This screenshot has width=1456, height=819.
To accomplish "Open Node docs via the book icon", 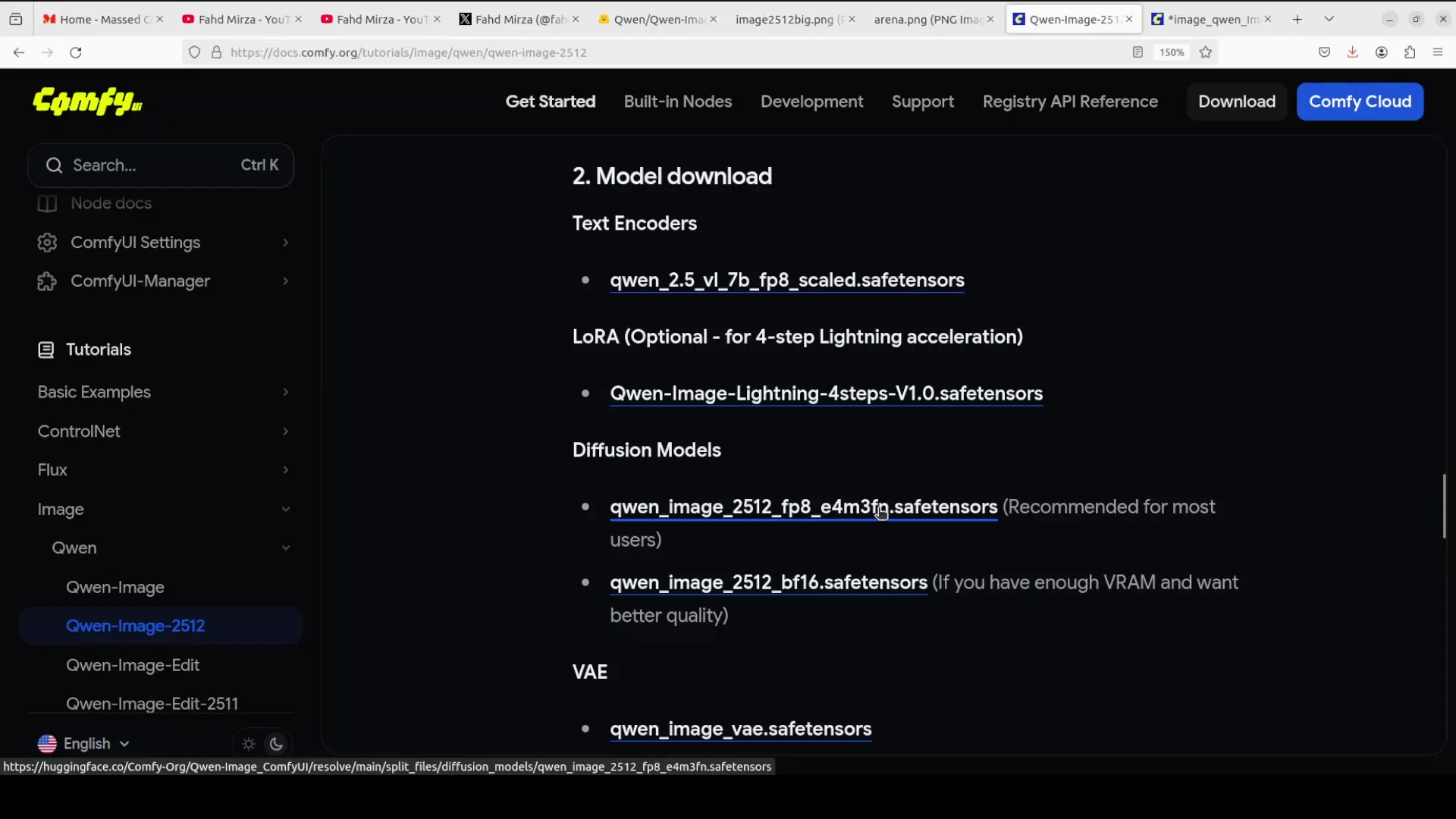I will pos(46,203).
